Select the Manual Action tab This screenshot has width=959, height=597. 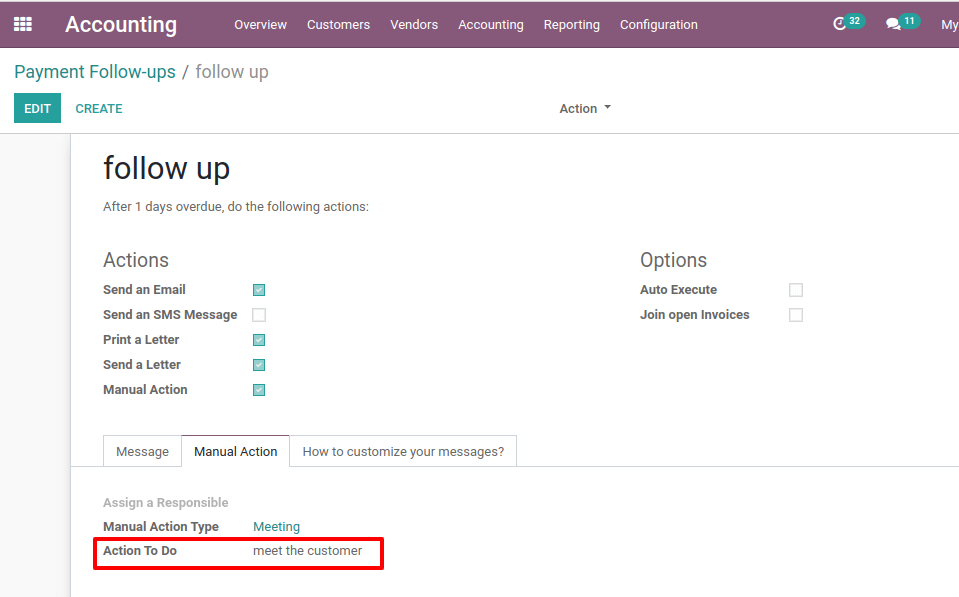235,451
